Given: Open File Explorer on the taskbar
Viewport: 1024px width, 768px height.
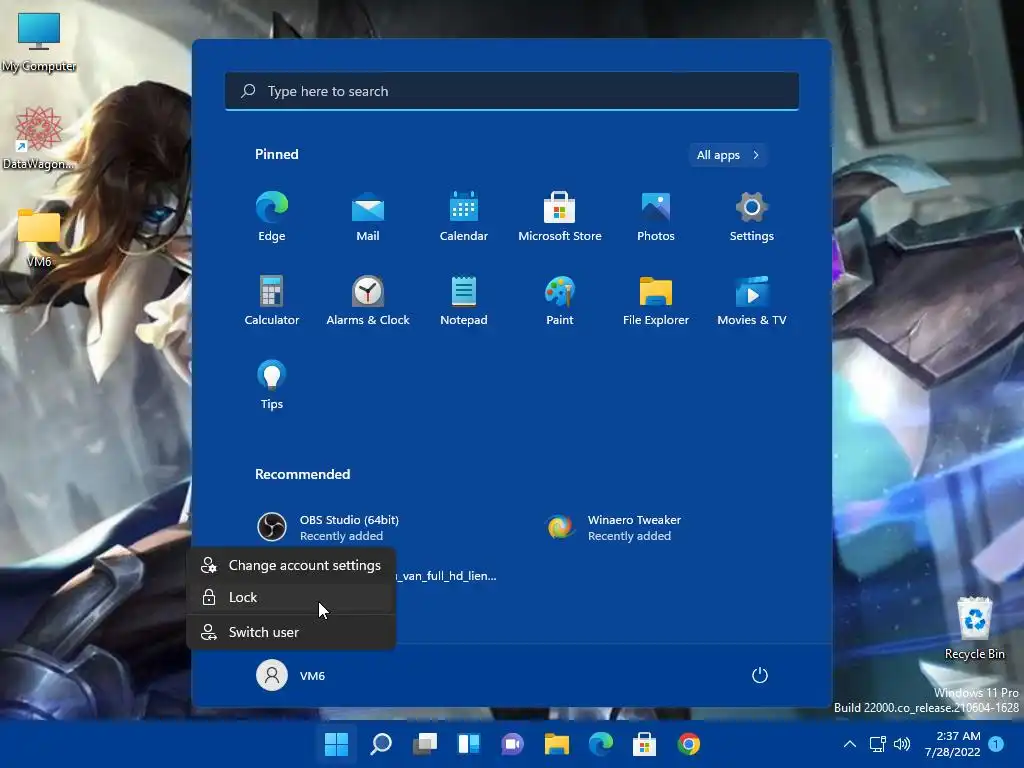Looking at the screenshot, I should pyautogui.click(x=557, y=744).
